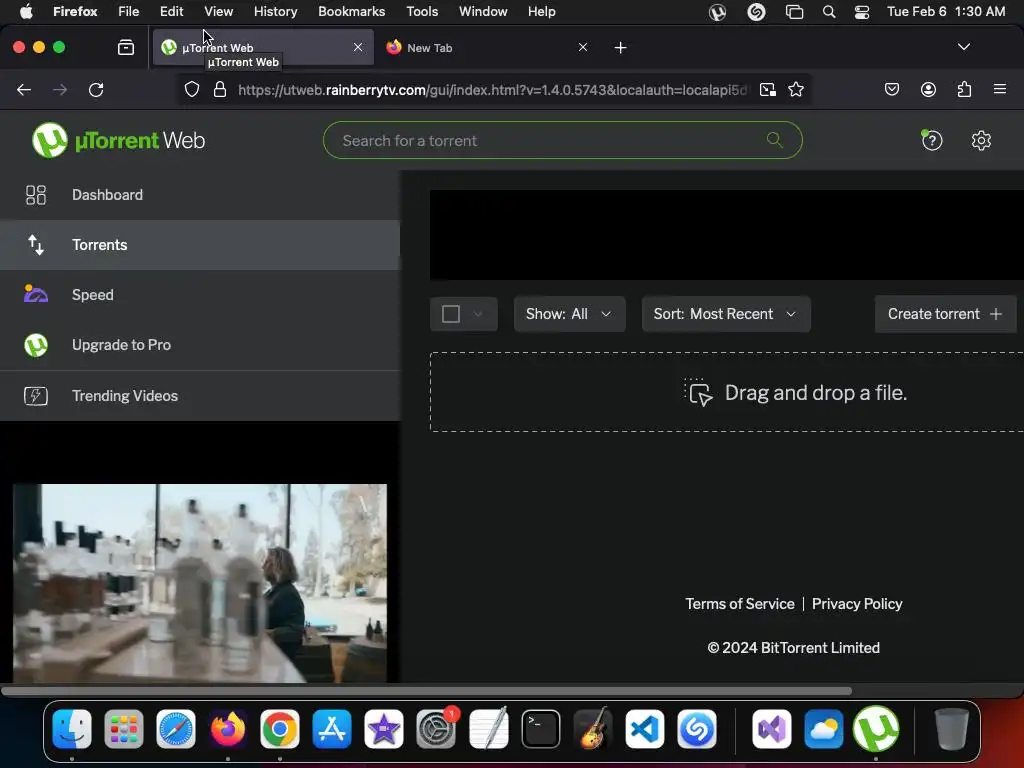Open the Pocket save icon
This screenshot has width=1024, height=768.
pos(892,89)
